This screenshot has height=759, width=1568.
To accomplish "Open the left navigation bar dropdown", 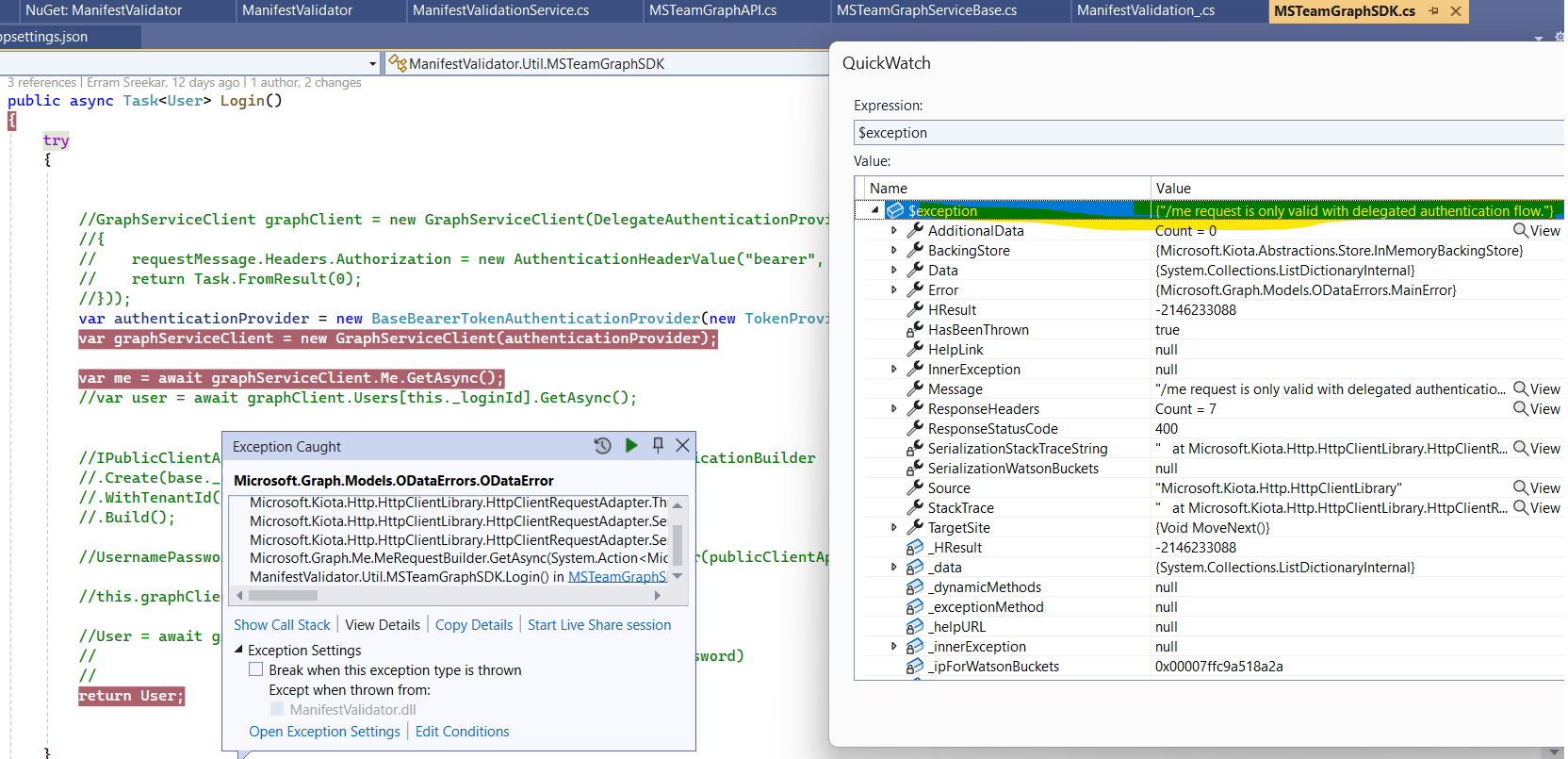I will coord(373,63).
